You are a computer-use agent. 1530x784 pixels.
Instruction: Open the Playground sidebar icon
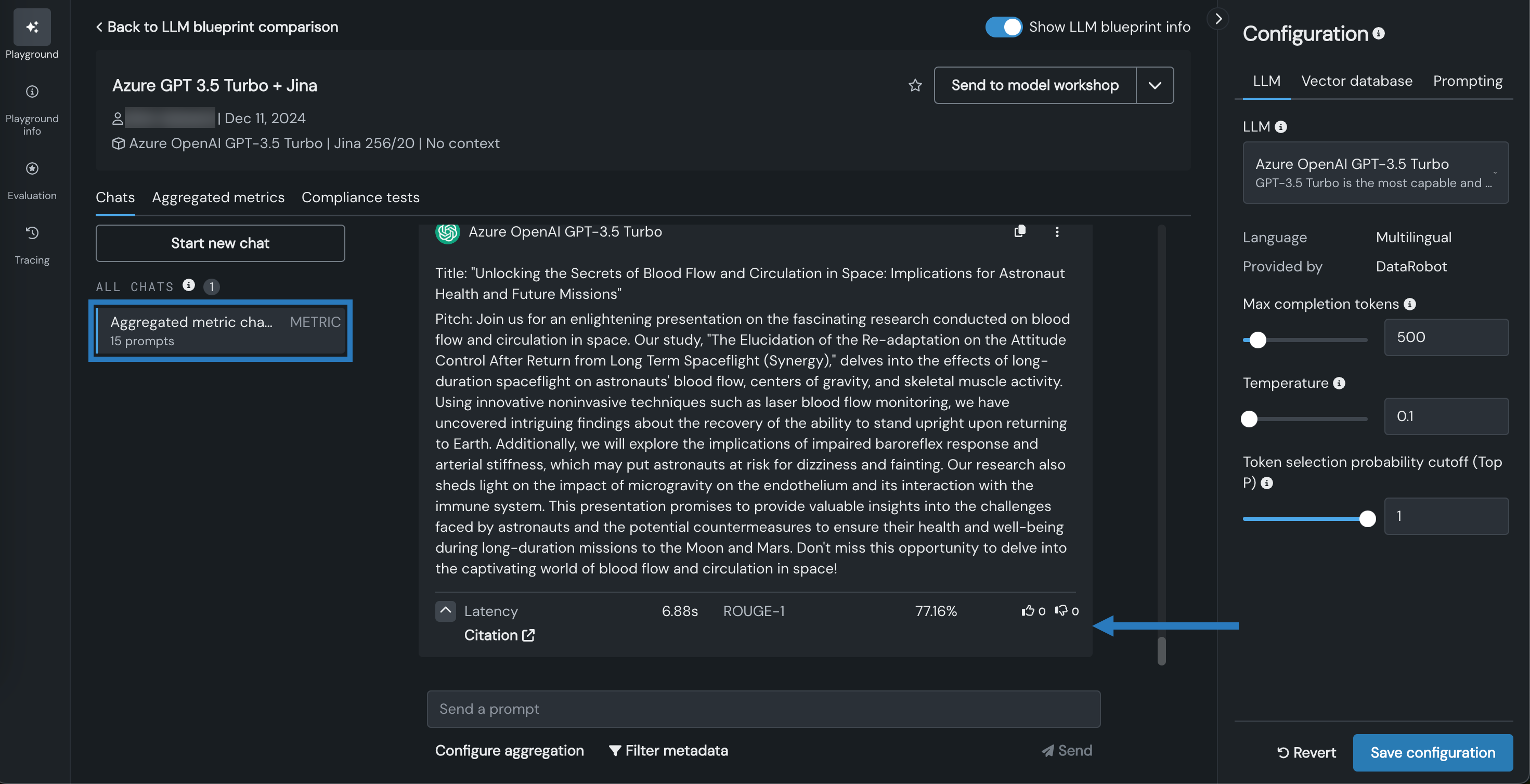[x=32, y=28]
